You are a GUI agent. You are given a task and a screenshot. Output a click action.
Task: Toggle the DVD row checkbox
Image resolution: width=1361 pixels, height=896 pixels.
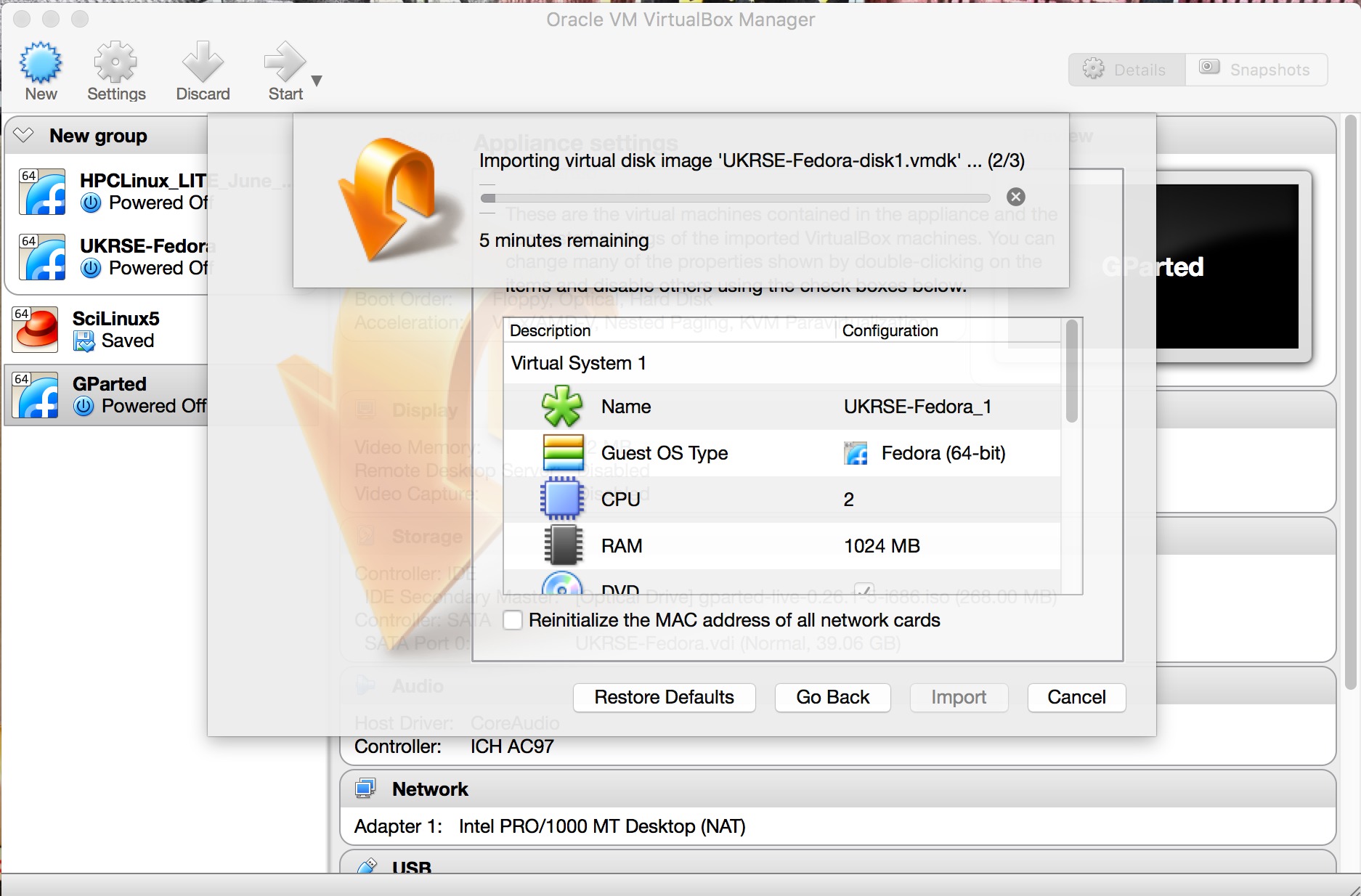(x=864, y=589)
